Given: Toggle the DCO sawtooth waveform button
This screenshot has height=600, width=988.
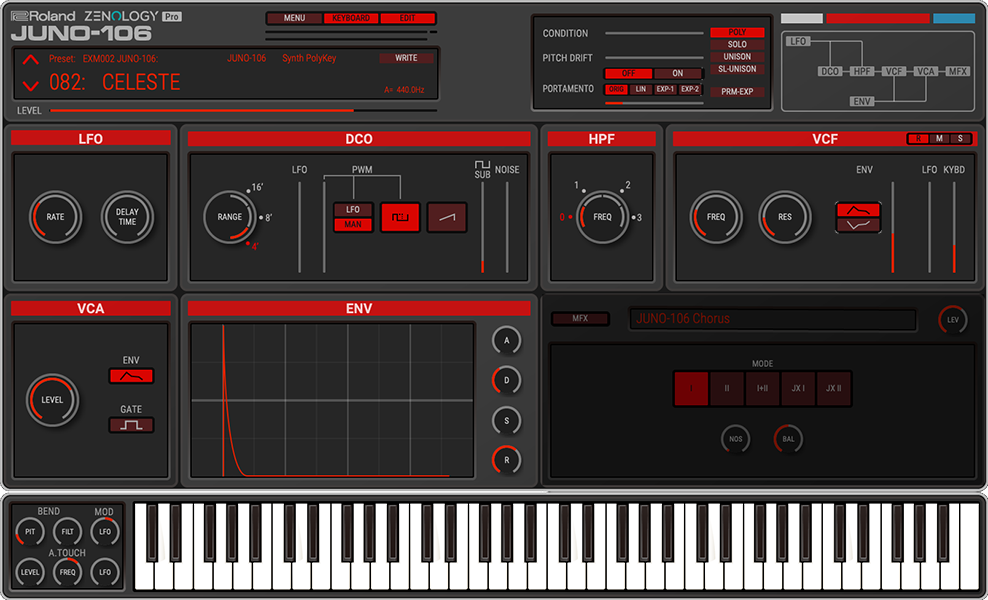Looking at the screenshot, I should [447, 217].
